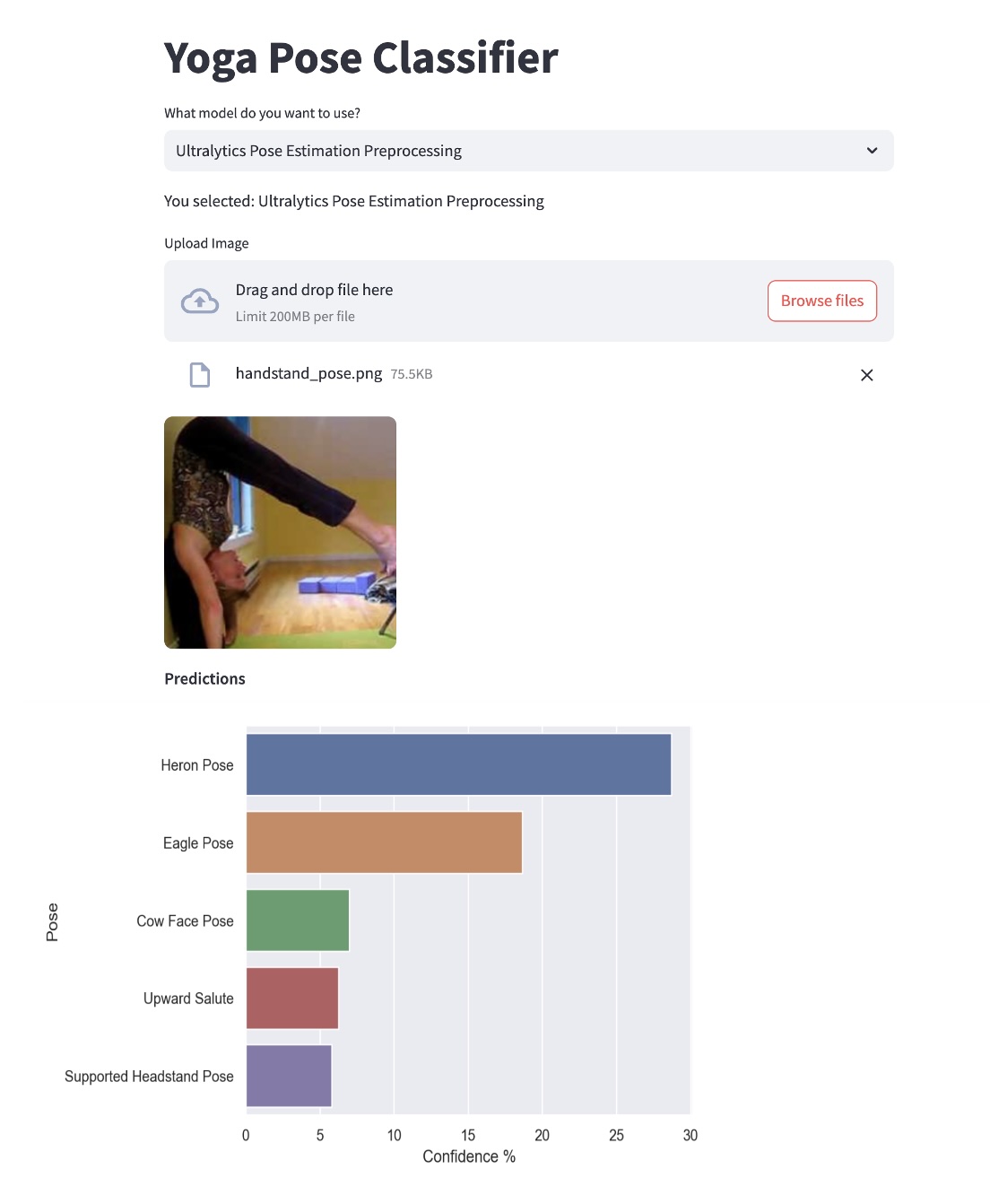This screenshot has height=1204, width=990.
Task: Click the handstand_pose.png file name
Action: [308, 373]
